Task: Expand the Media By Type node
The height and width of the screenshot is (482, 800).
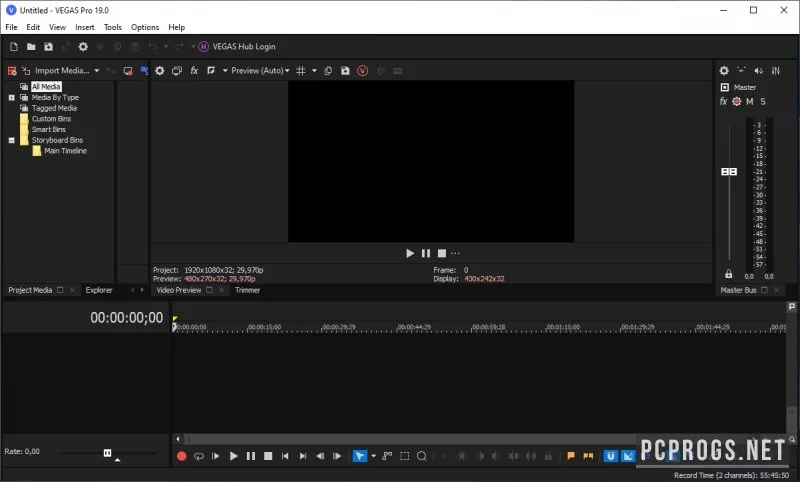Action: pyautogui.click(x=12, y=97)
